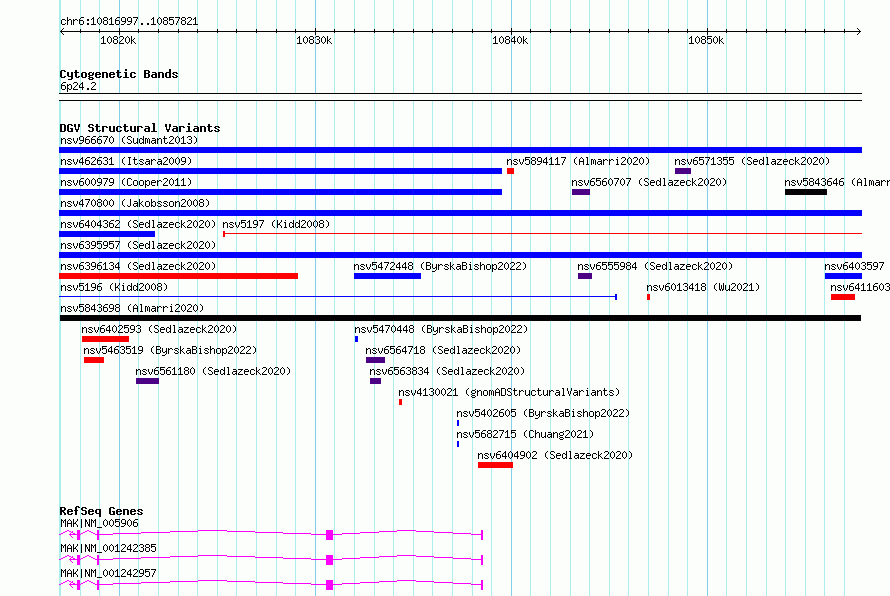This screenshot has width=890, height=596.
Task: Click the nsv966670 (Sudmant2013) blue variant bar
Action: [x=460, y=150]
